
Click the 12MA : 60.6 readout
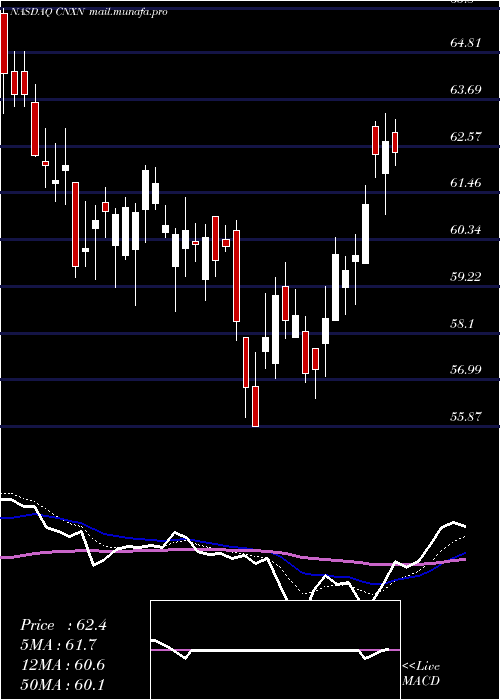coord(63,665)
